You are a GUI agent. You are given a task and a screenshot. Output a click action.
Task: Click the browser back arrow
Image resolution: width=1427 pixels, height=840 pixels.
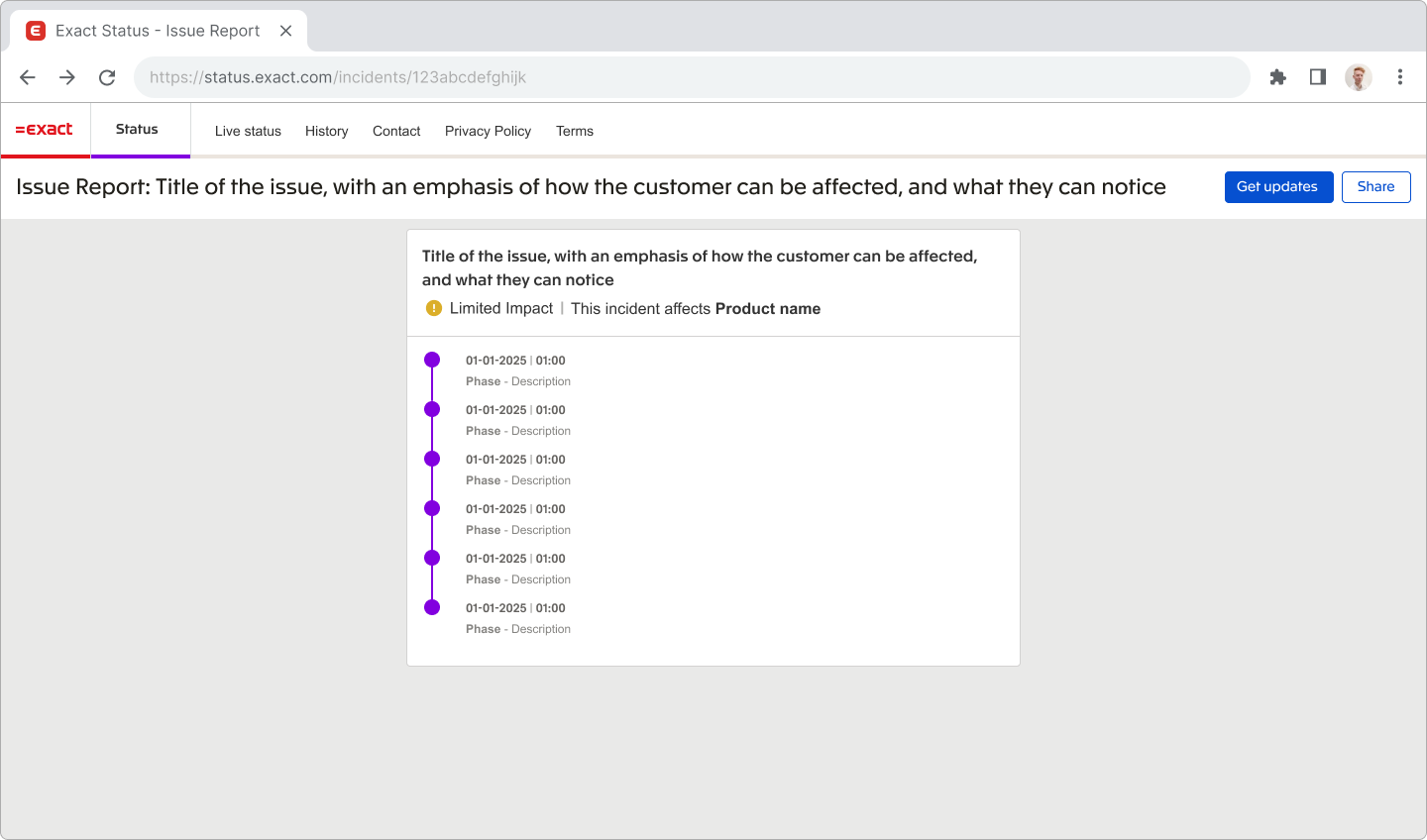[x=28, y=77]
